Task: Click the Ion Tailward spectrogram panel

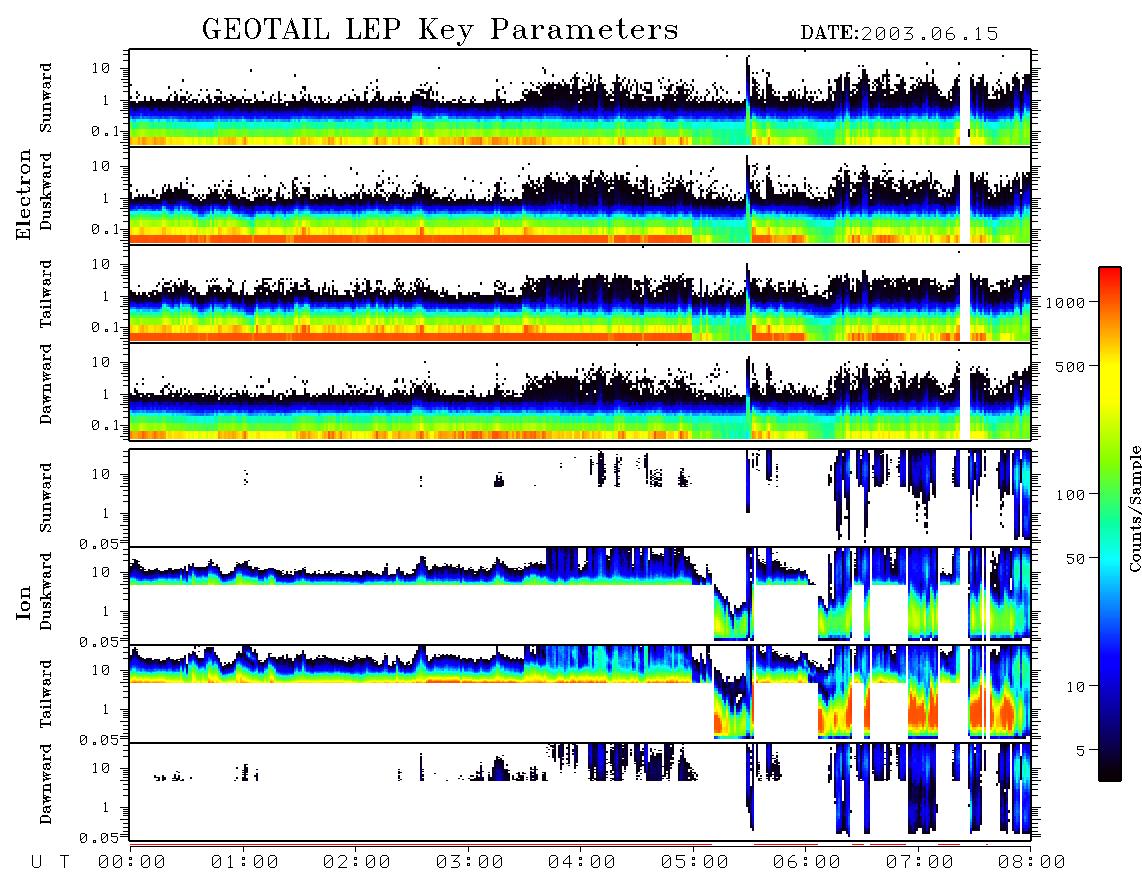Action: (x=580, y=694)
